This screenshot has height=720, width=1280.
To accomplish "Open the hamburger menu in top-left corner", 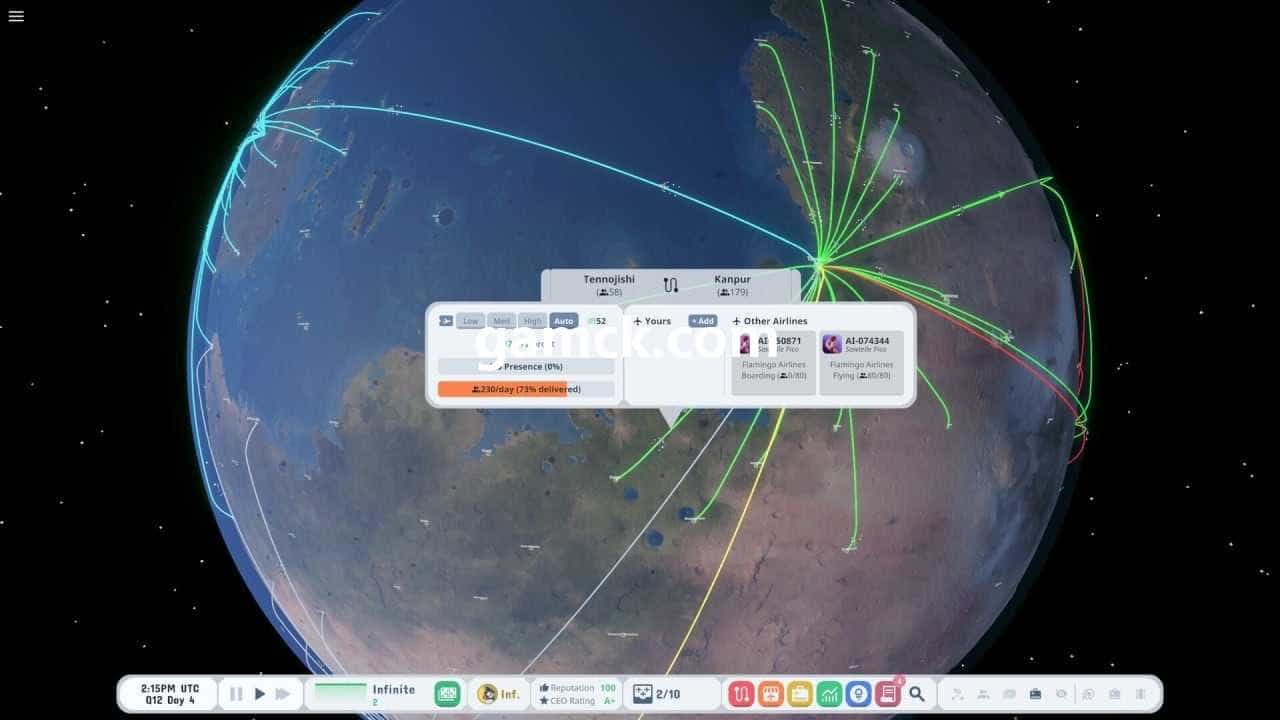I will pos(16,16).
